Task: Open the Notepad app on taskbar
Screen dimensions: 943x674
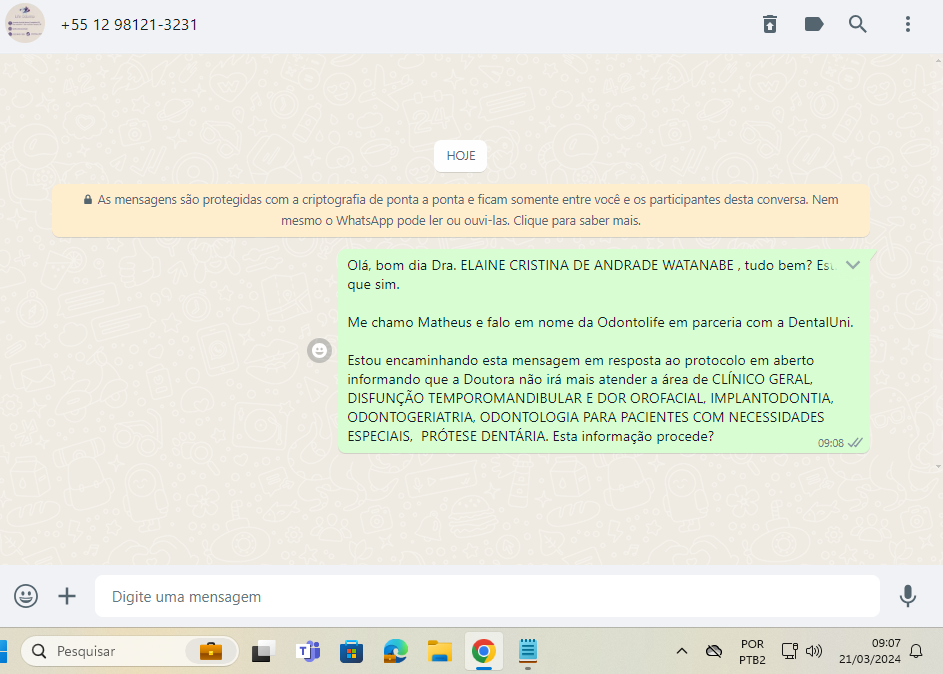Action: tap(527, 651)
